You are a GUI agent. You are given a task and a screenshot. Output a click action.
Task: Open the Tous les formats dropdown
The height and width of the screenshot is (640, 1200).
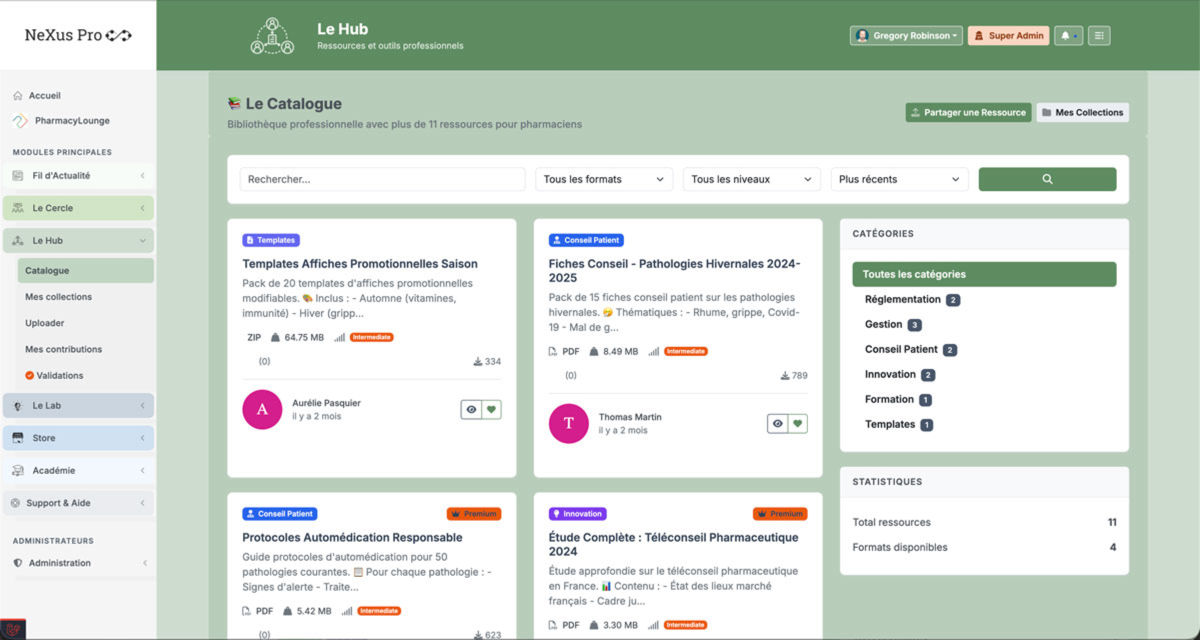coord(603,179)
